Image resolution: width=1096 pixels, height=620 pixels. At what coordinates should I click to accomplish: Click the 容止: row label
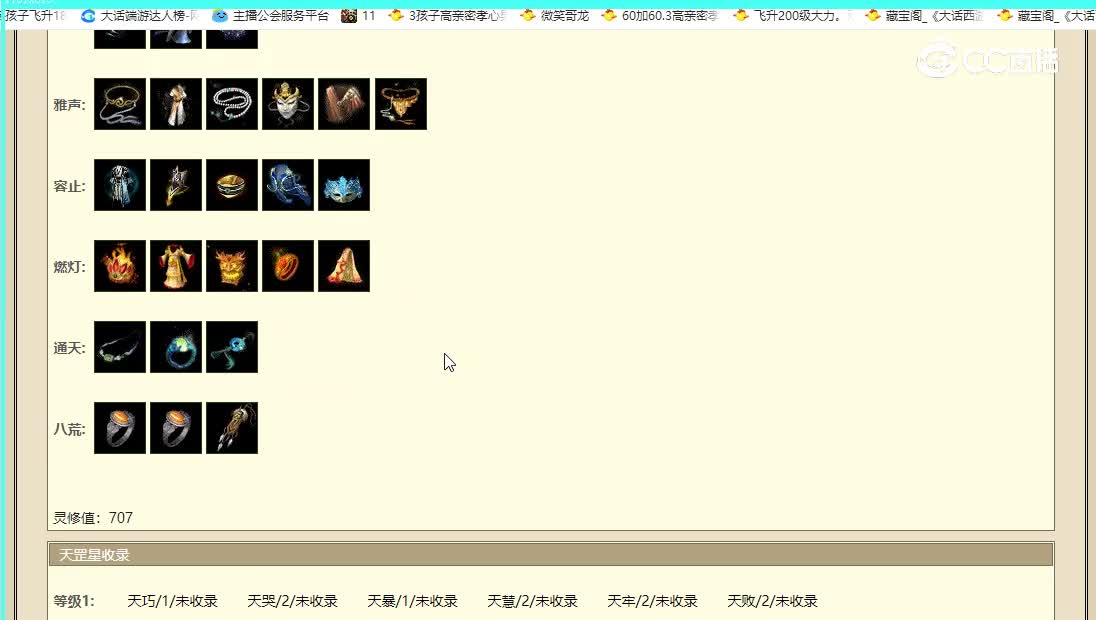point(70,187)
